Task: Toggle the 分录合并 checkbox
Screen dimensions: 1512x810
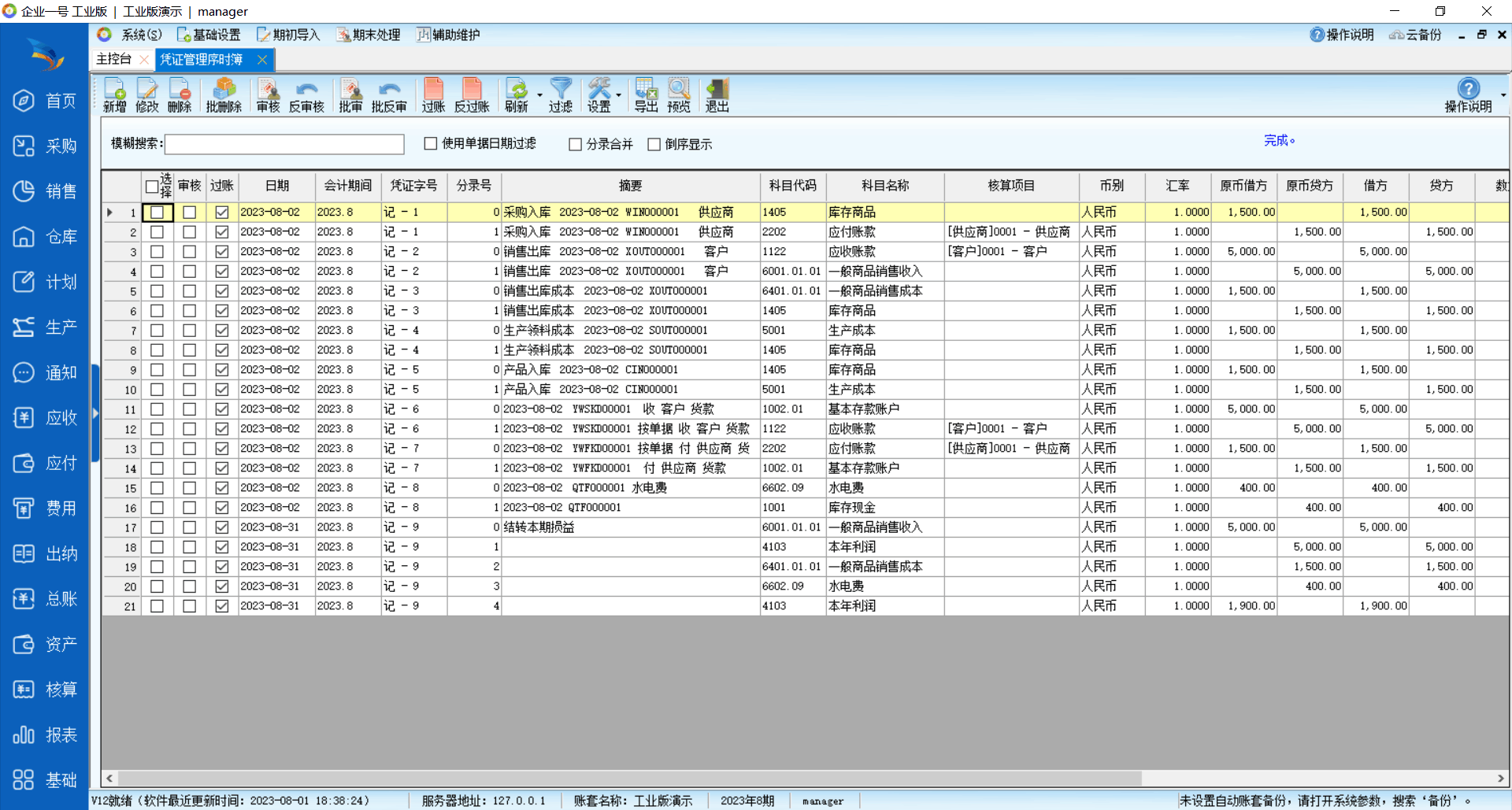Action: point(576,144)
